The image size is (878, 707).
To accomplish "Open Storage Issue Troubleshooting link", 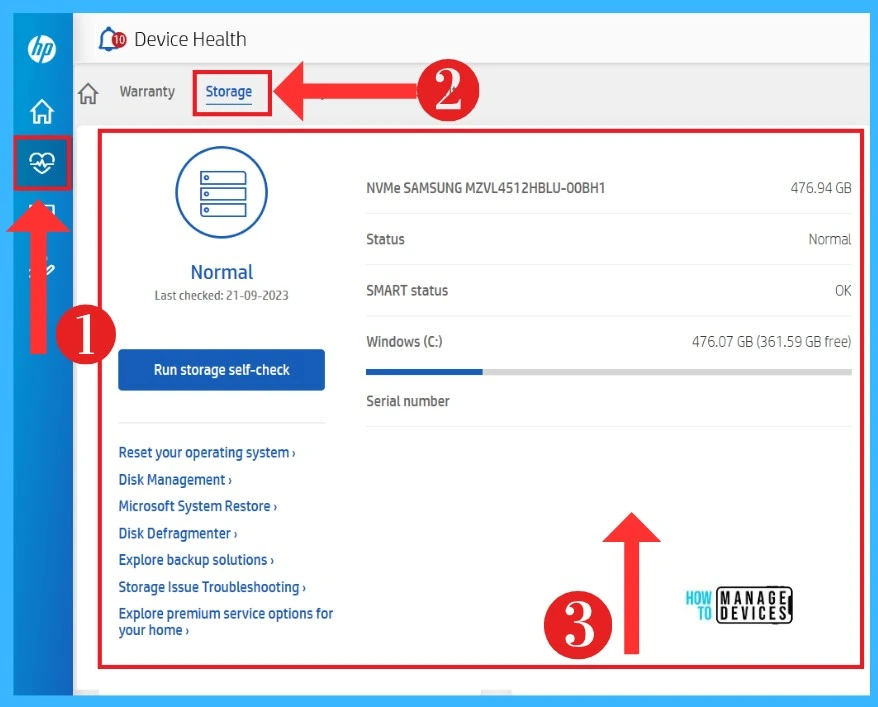I will (x=212, y=587).
